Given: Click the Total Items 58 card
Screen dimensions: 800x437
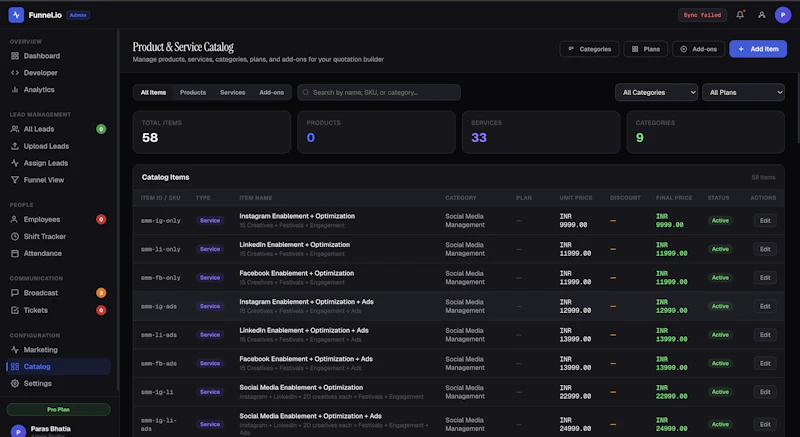Looking at the screenshot, I should pos(212,132).
